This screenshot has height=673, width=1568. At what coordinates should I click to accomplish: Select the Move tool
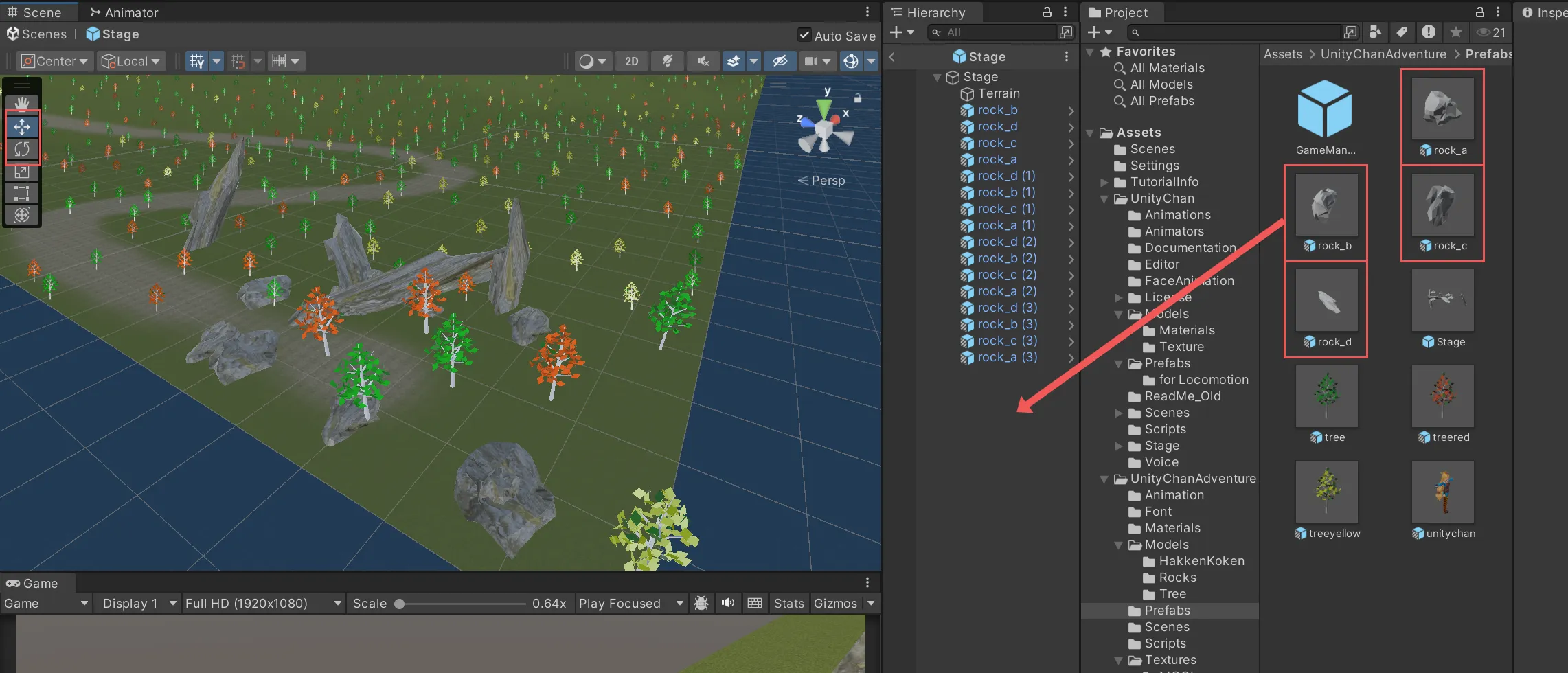22,127
